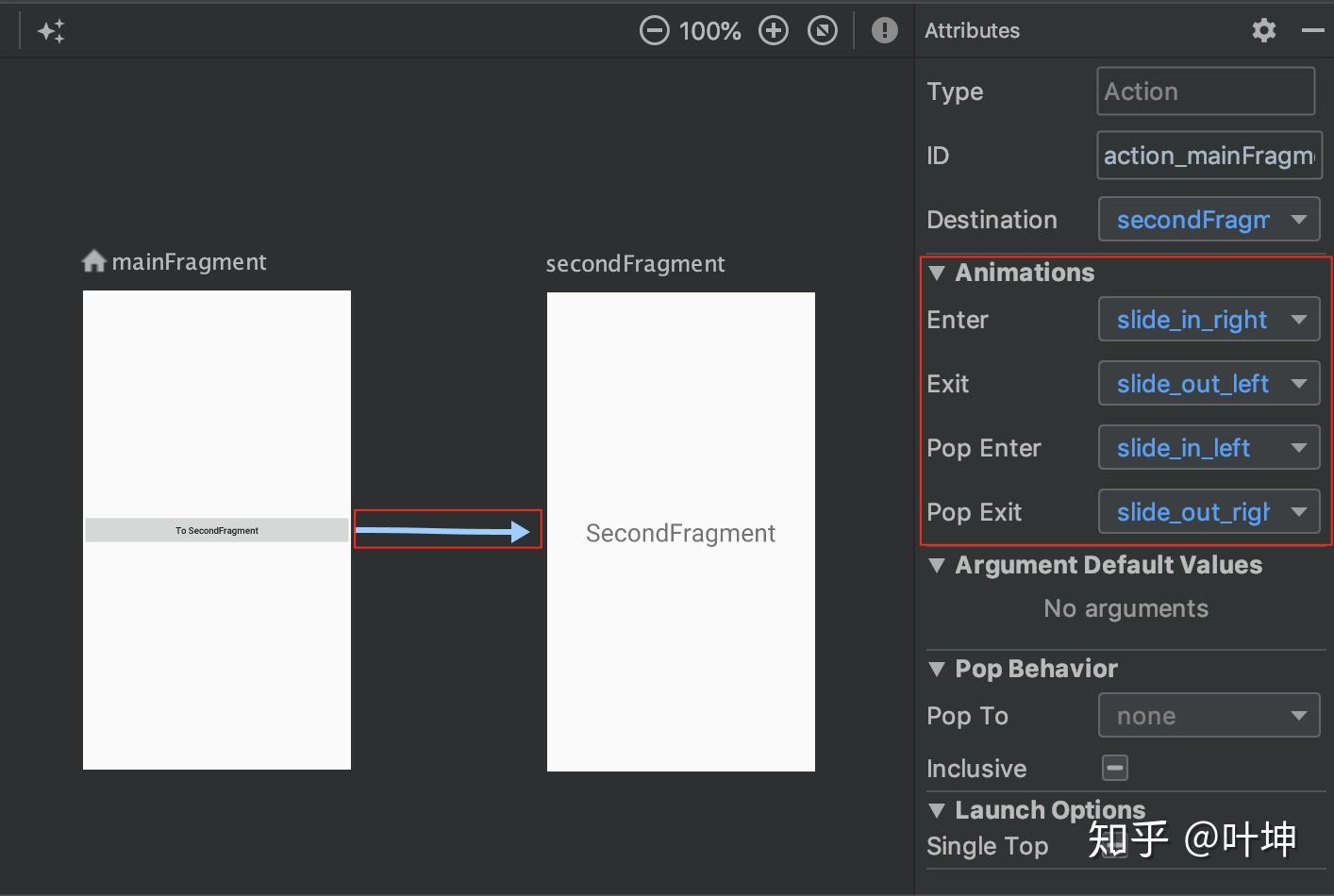Open the Attributes panel gear settings

[1263, 31]
